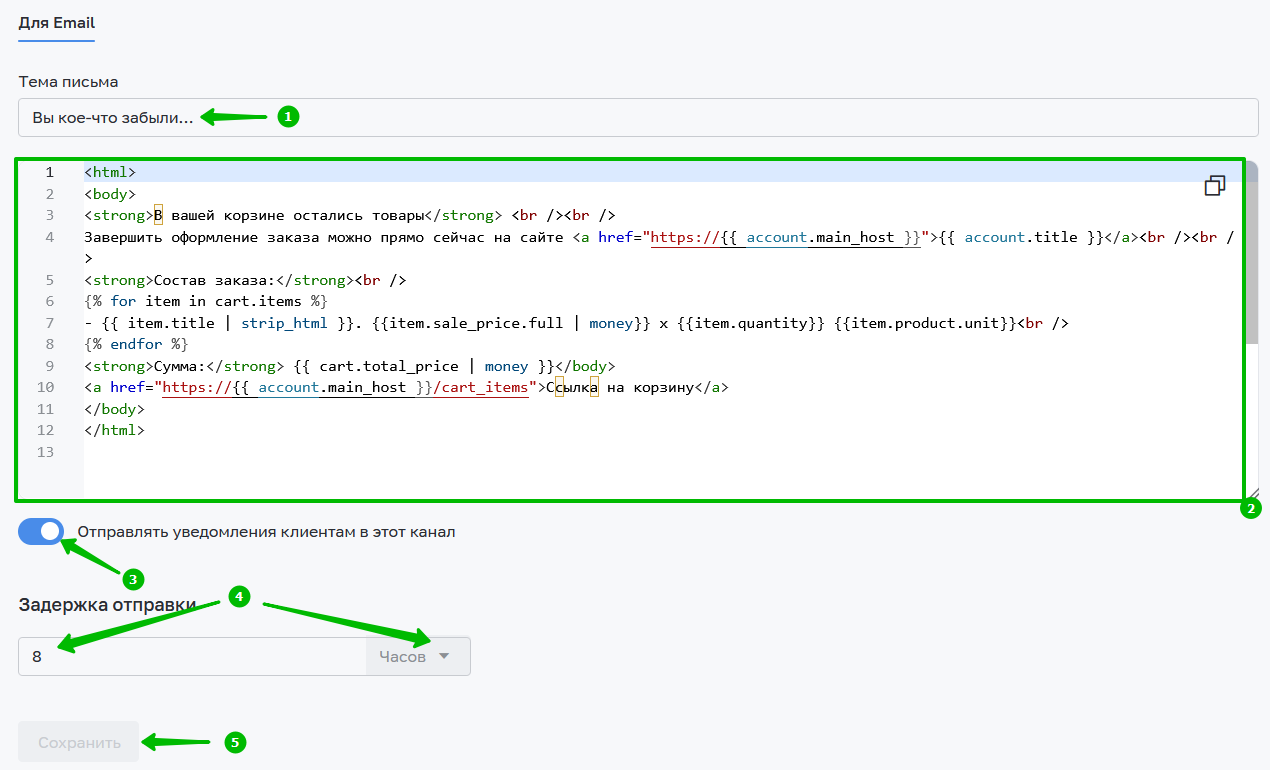
Task: Click '{% endfor %}' on line 8
Action: tap(136, 344)
